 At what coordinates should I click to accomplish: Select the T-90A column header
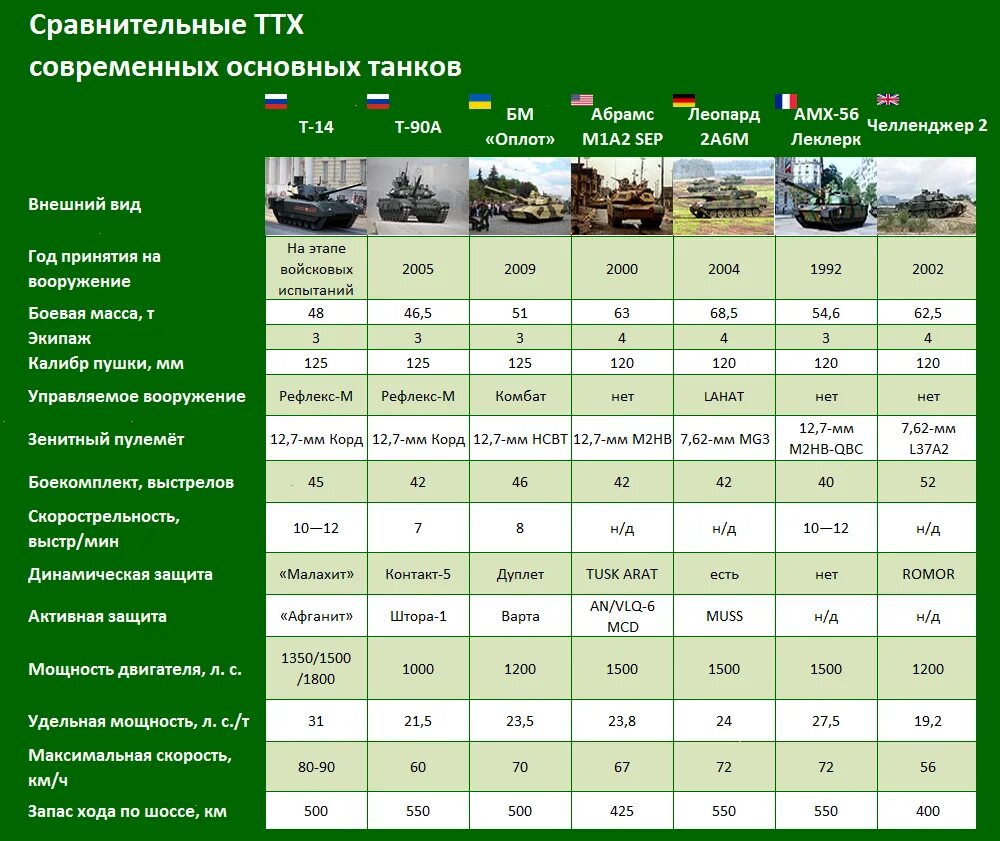click(x=418, y=127)
